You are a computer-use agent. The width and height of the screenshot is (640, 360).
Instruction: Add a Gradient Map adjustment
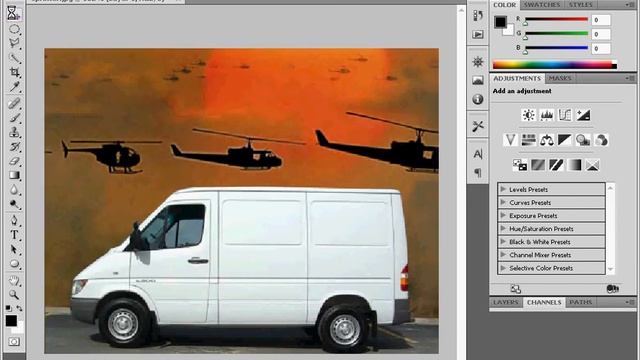pyautogui.click(x=574, y=165)
